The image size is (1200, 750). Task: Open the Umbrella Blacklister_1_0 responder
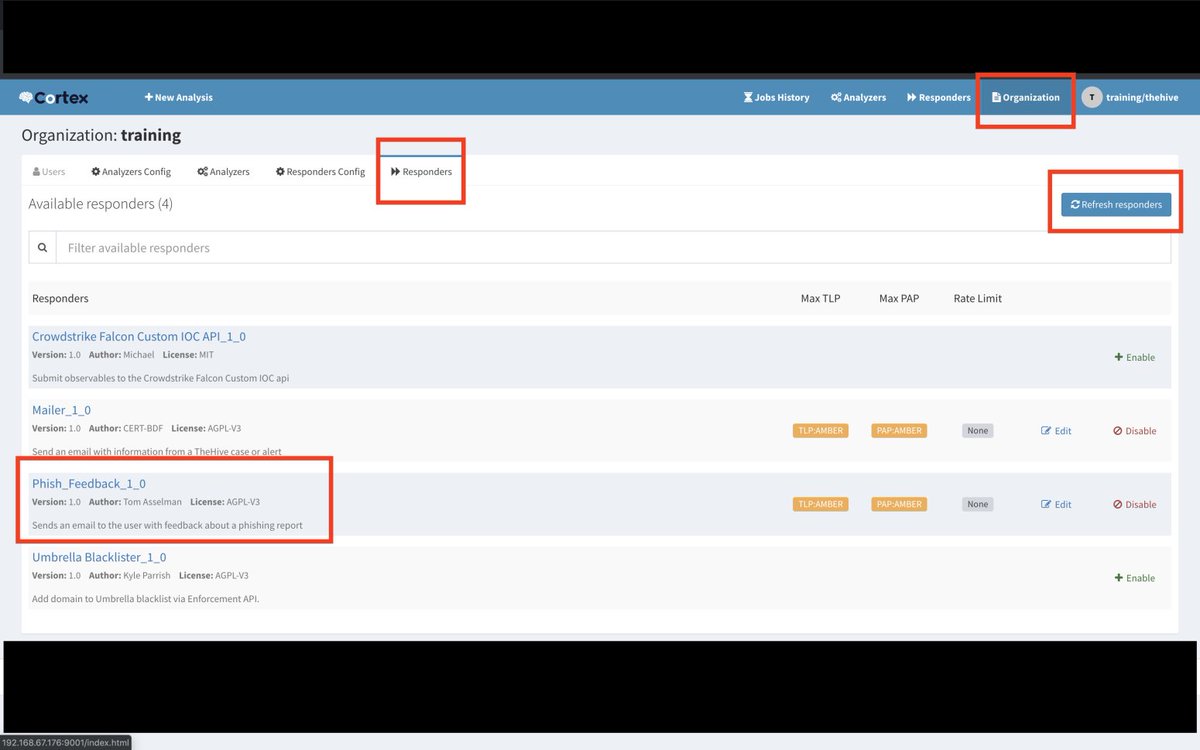(x=99, y=557)
